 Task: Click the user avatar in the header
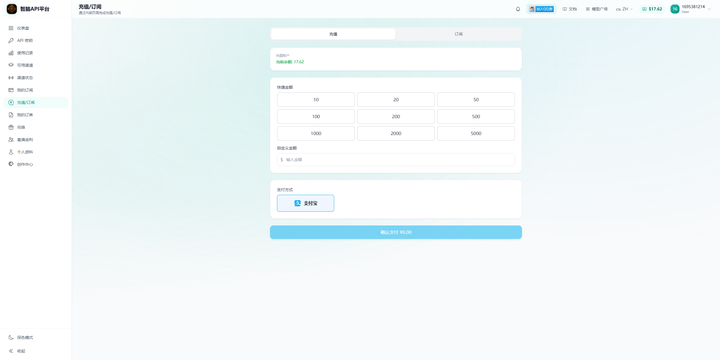point(675,9)
